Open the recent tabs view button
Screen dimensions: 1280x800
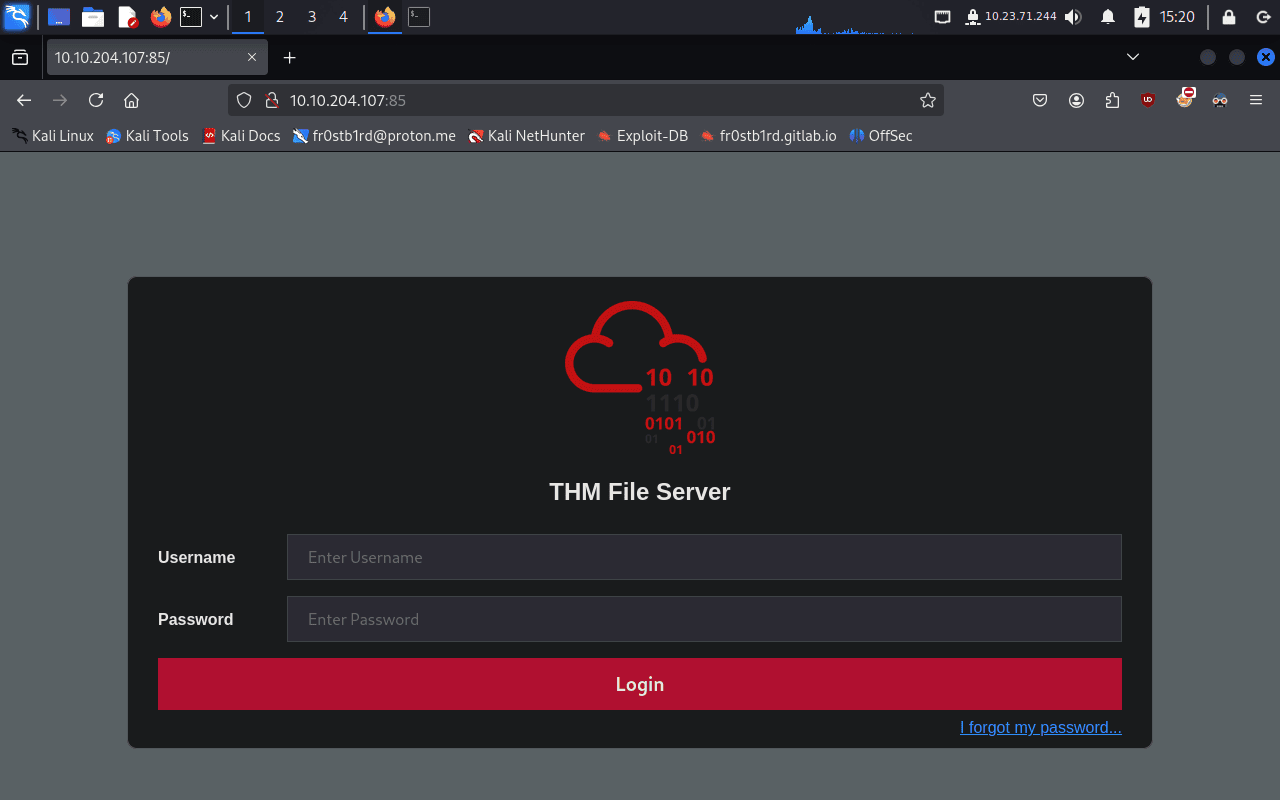[20, 58]
